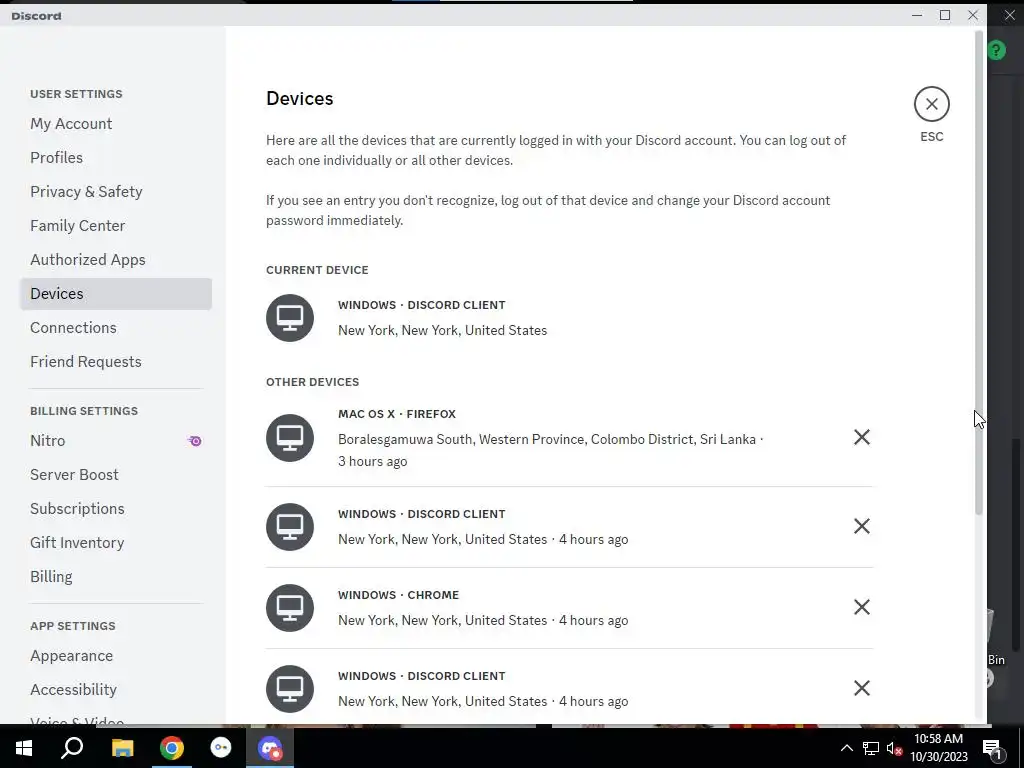The image size is (1024, 768).
Task: Open Server Boost settings
Action: tap(116, 474)
